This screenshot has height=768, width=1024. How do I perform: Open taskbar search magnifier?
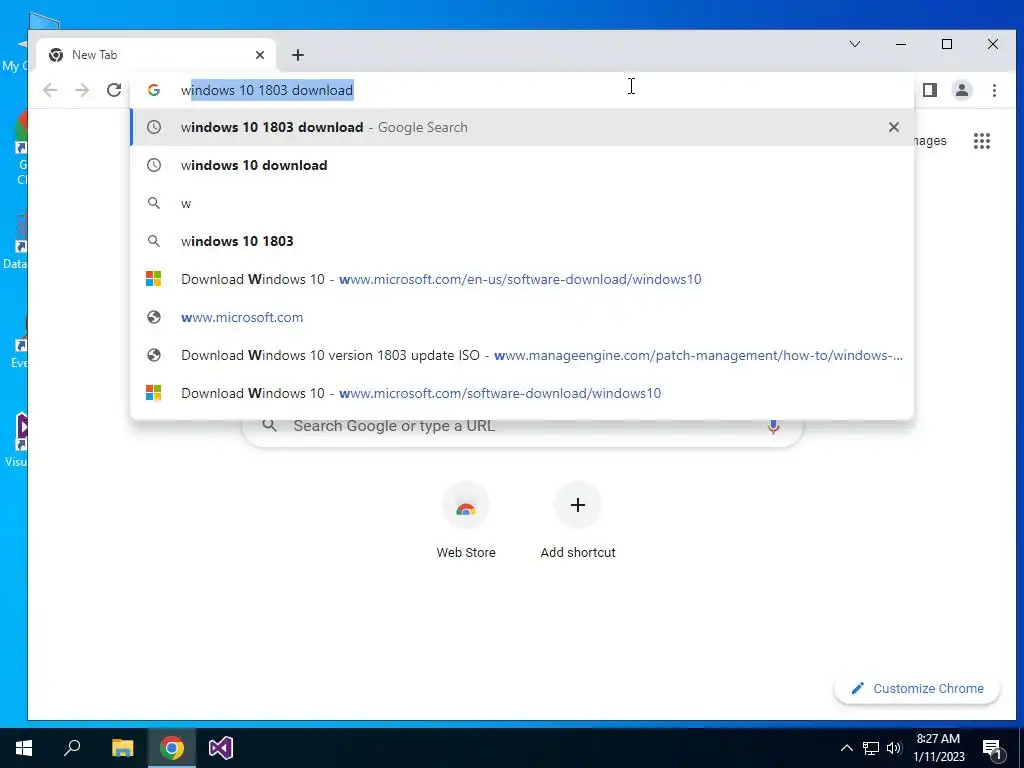72,748
